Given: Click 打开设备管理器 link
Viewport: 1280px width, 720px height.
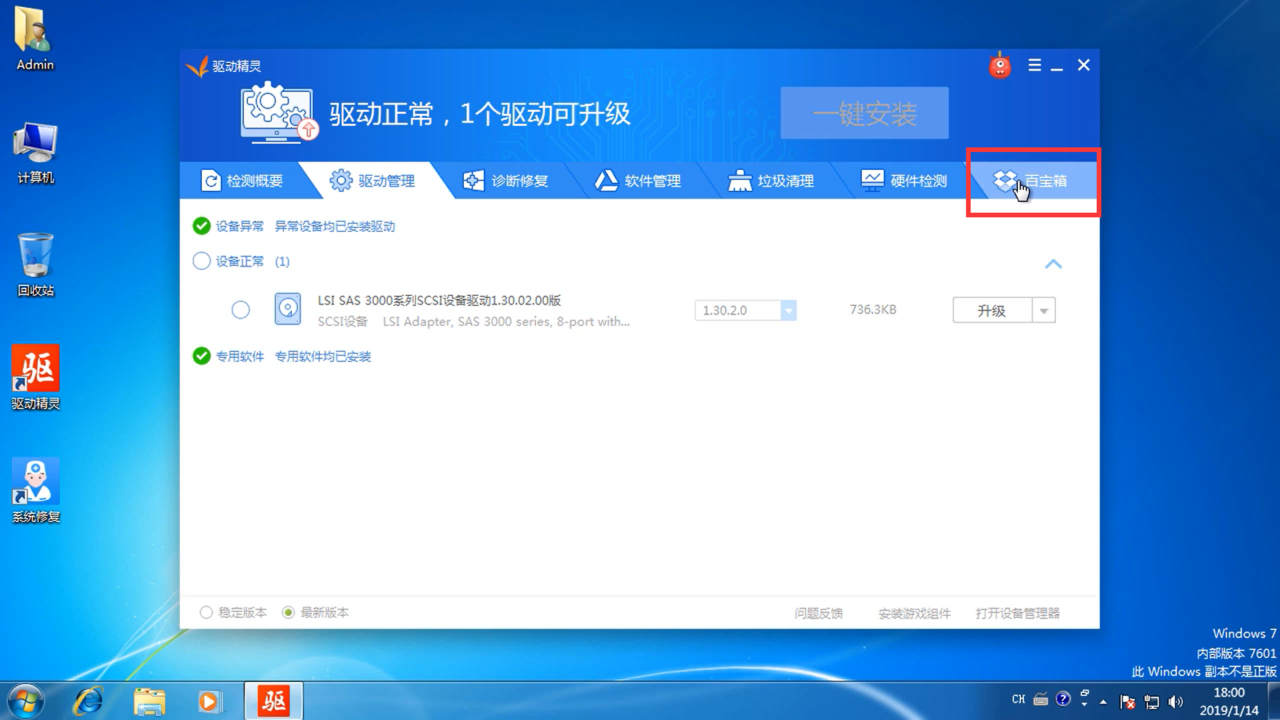Looking at the screenshot, I should (x=1018, y=613).
